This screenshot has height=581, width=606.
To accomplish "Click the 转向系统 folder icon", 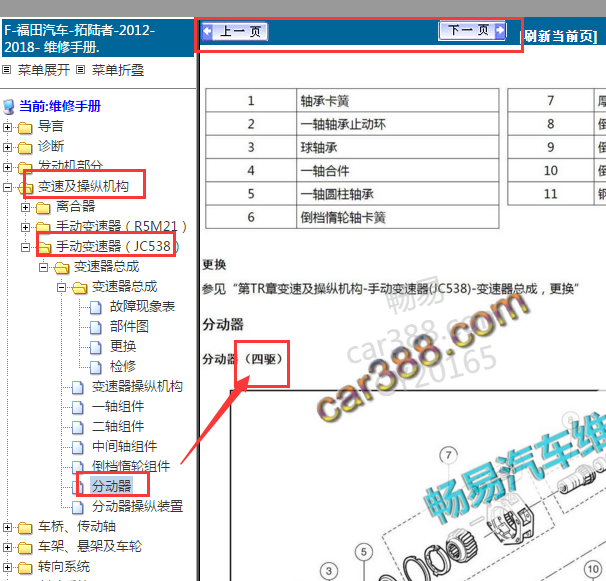I will tap(25, 567).
